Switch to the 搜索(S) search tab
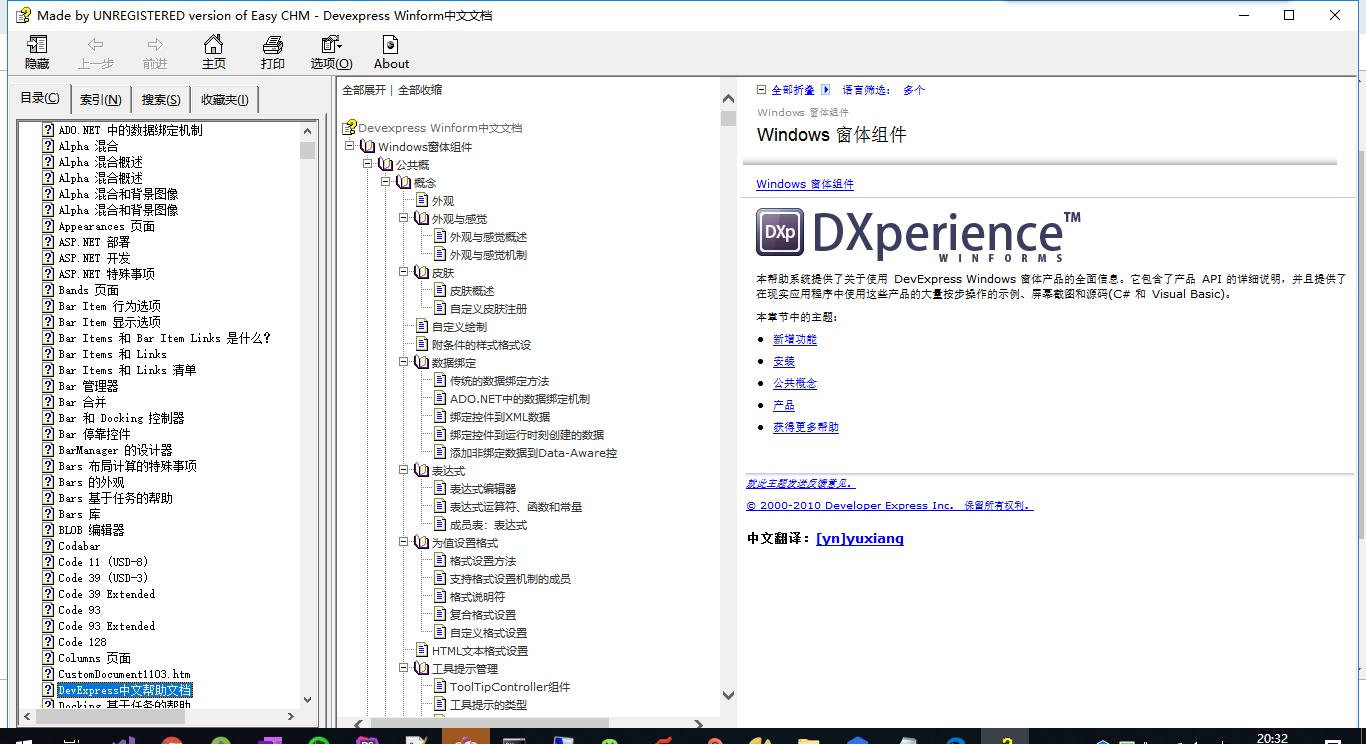The image size is (1366, 744). (161, 99)
